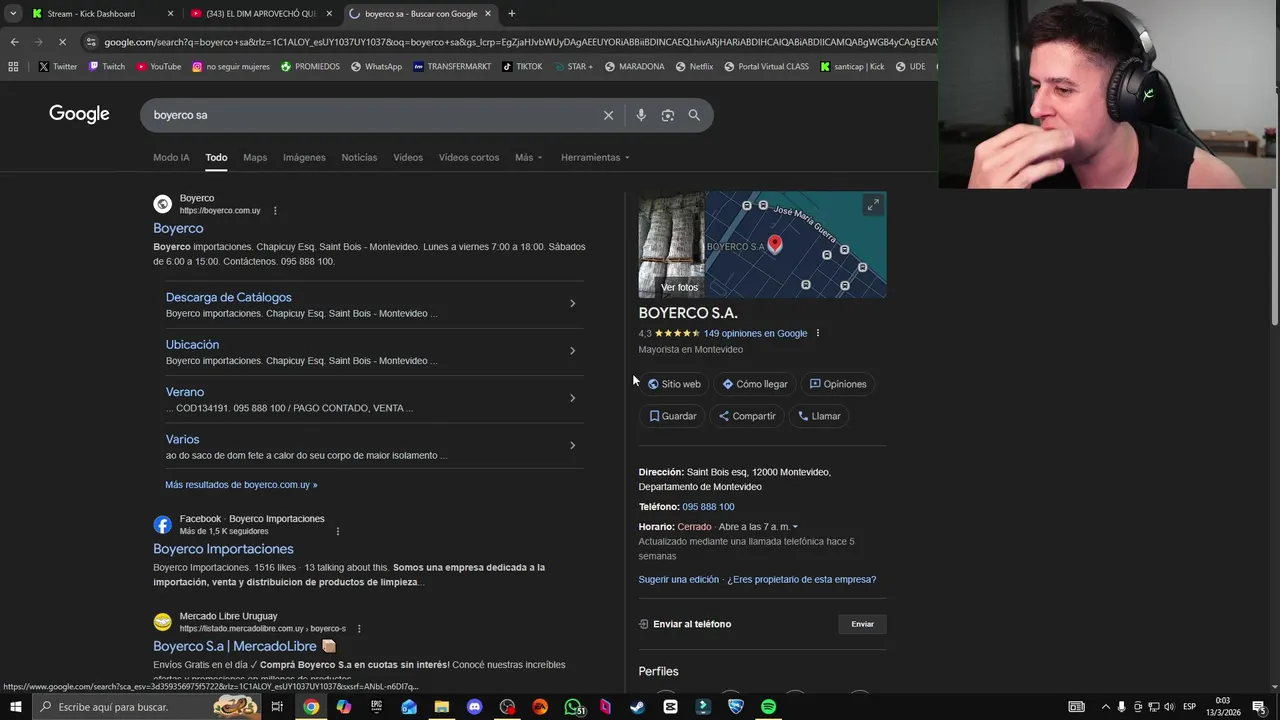Open the Twitter bookmark
The width and height of the screenshot is (1280, 720).
click(x=57, y=67)
